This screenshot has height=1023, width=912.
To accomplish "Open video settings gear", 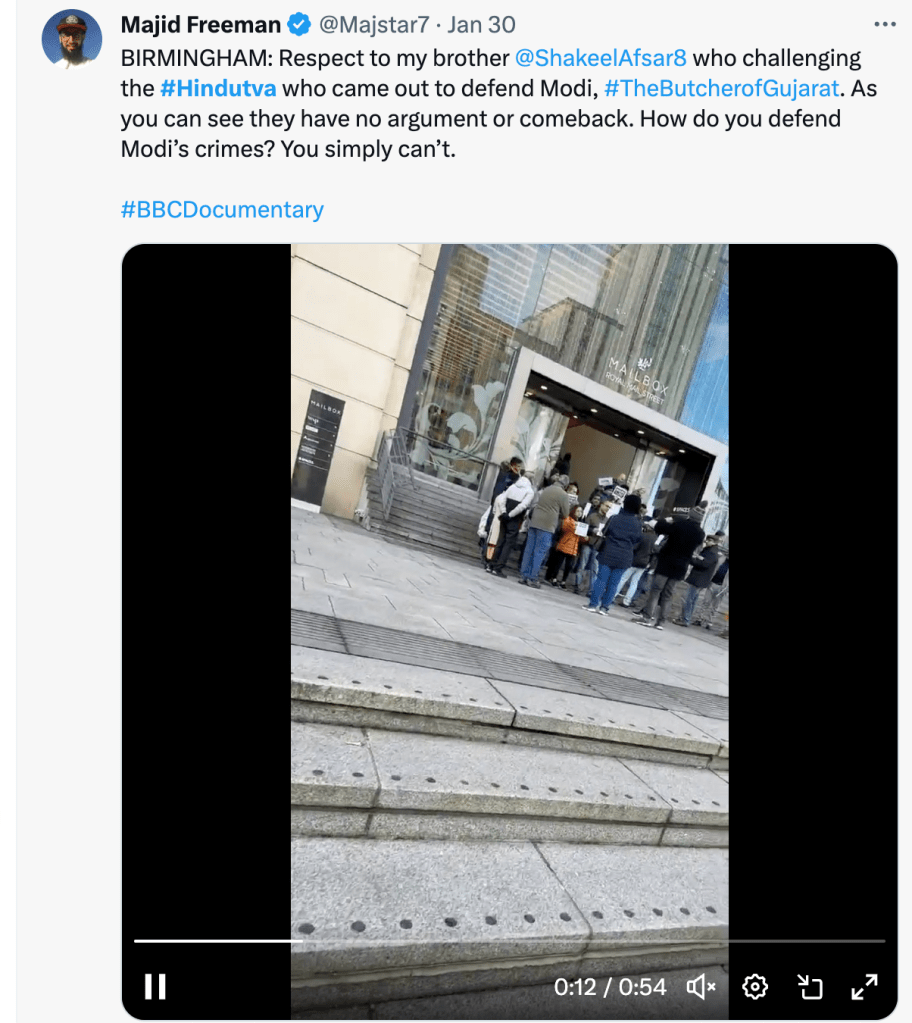I will pos(755,986).
